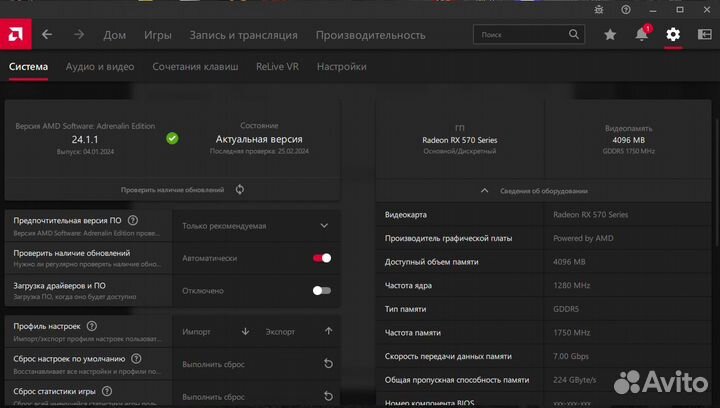Screen dimensions: 720x408
Task: Click Экспорт profile button
Action: 280,332
